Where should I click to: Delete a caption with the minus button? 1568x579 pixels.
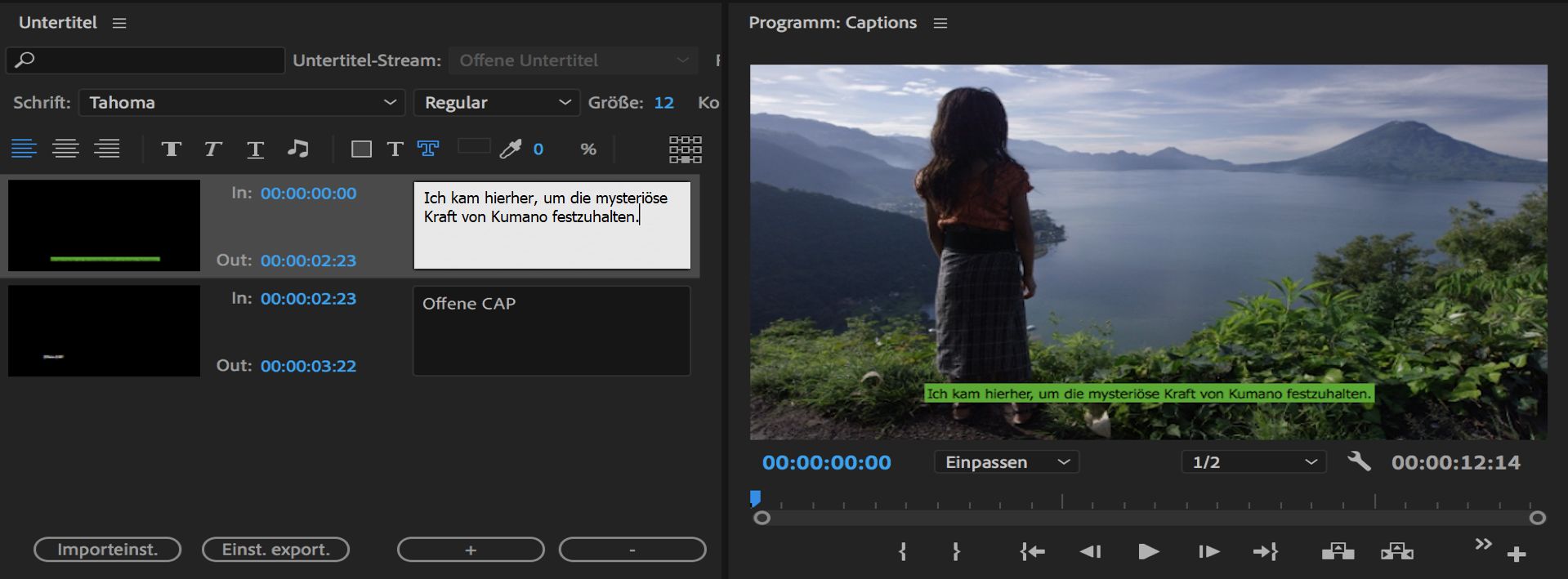click(x=632, y=550)
